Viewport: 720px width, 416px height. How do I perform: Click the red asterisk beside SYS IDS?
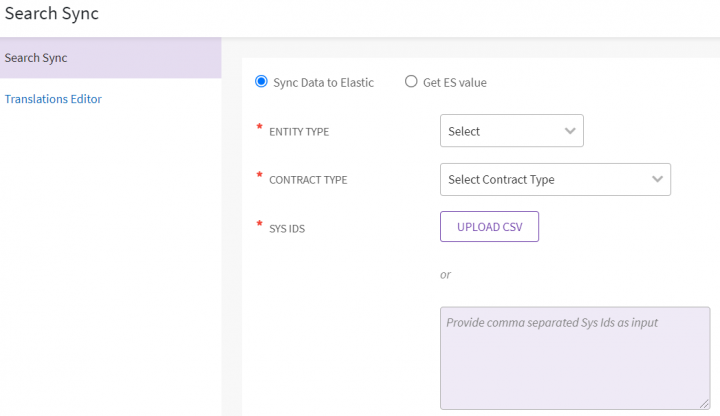(x=260, y=225)
